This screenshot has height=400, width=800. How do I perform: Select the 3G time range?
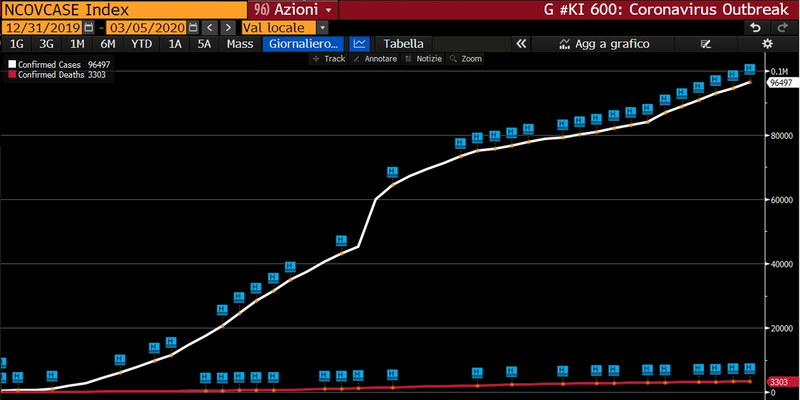point(46,44)
